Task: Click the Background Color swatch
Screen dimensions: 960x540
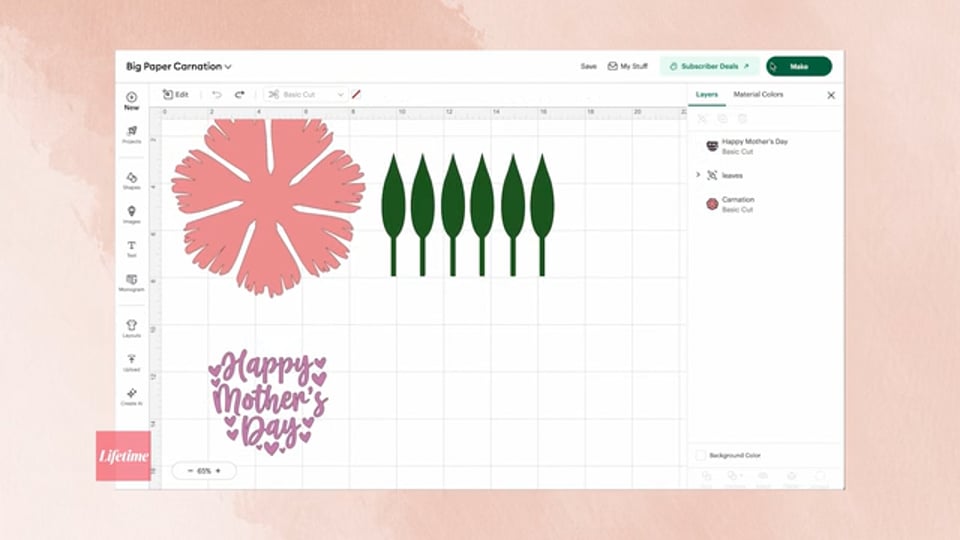Action: pos(701,455)
